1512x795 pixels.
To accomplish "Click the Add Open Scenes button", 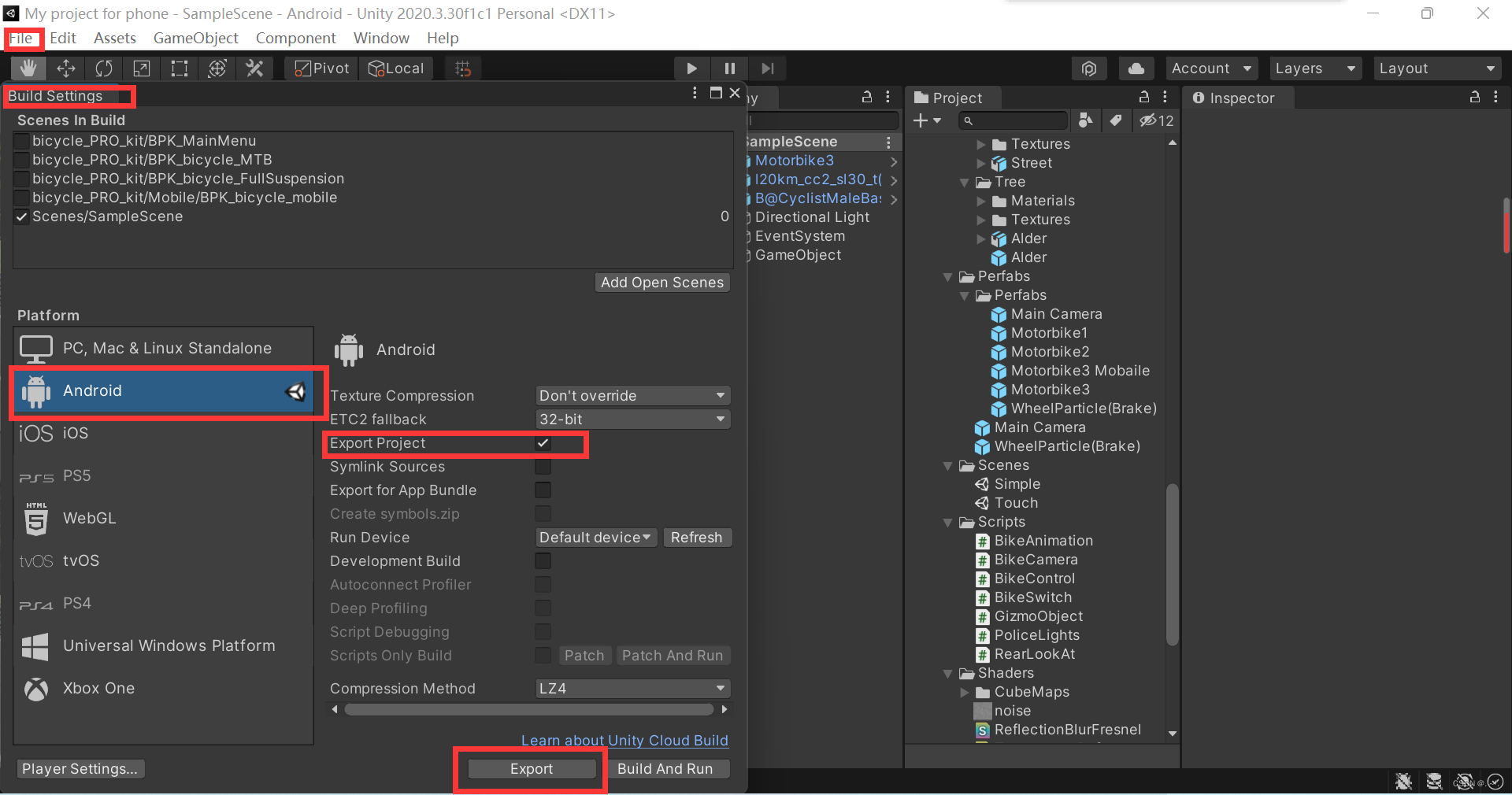I will click(x=661, y=282).
